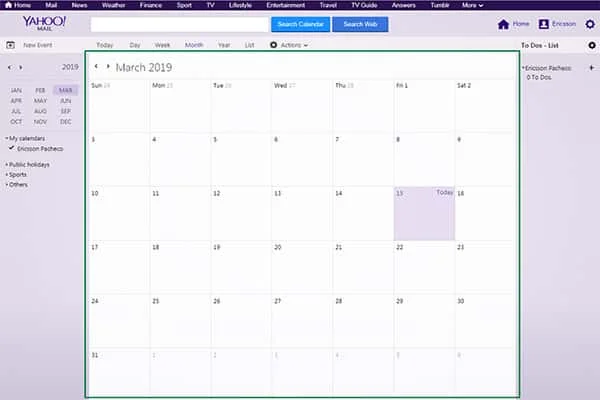Click the Home house icon in header

(x=503, y=24)
